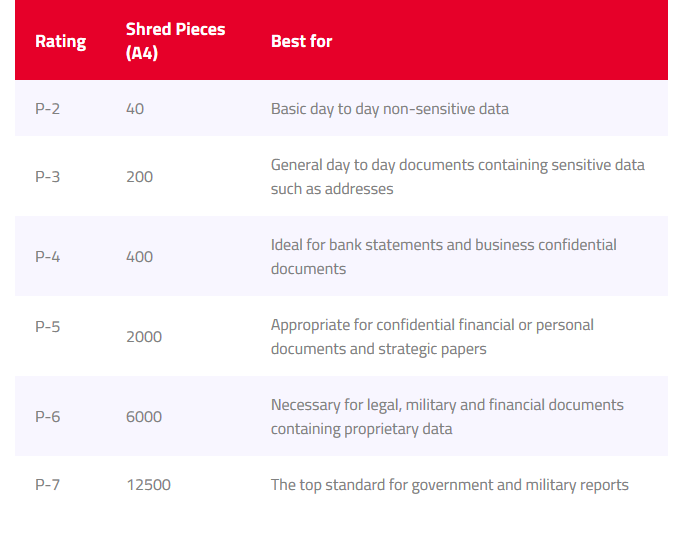This screenshot has height=542, width=682.
Task: Select the P-5 rating cell
Action: coord(47,326)
